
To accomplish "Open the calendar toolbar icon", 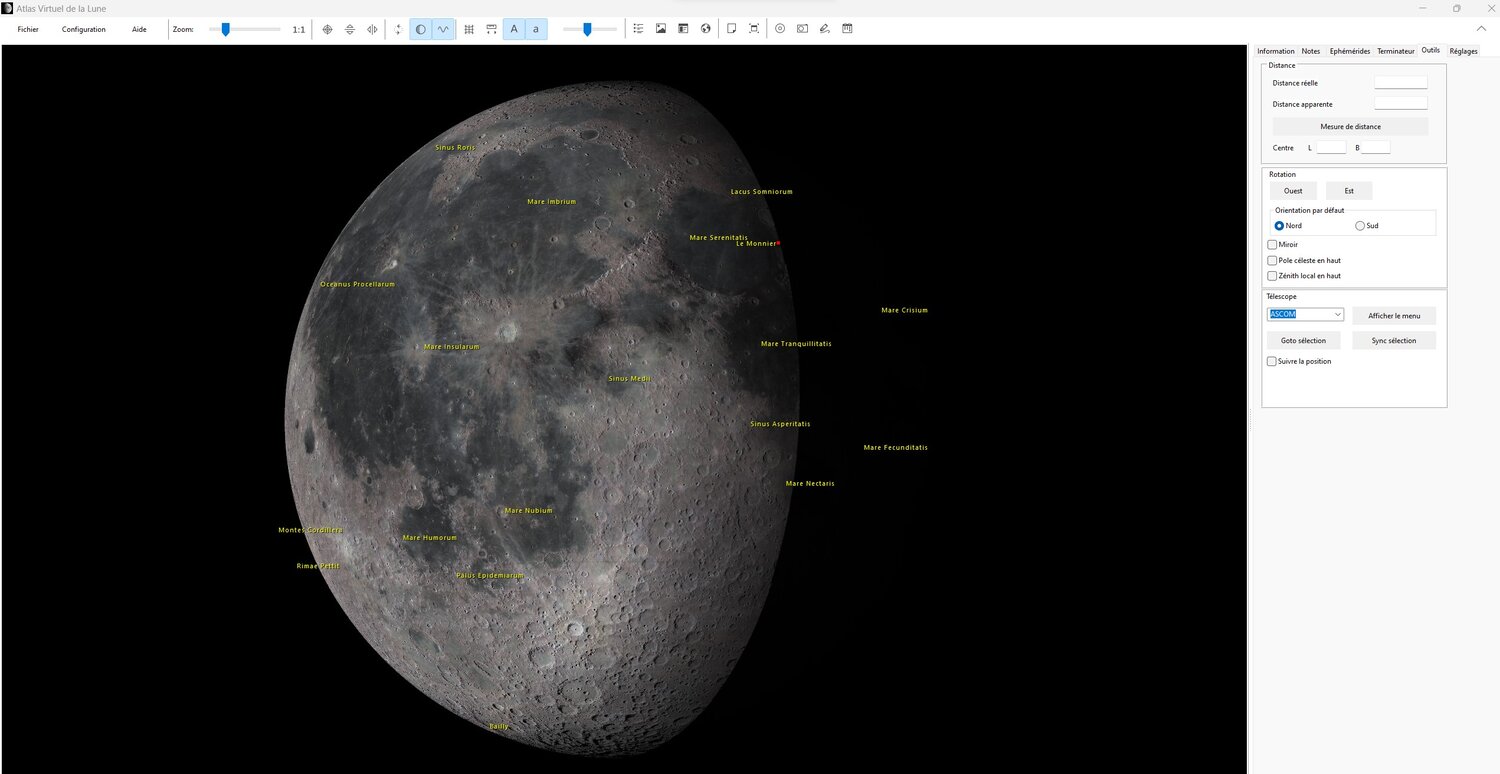I will (x=847, y=29).
